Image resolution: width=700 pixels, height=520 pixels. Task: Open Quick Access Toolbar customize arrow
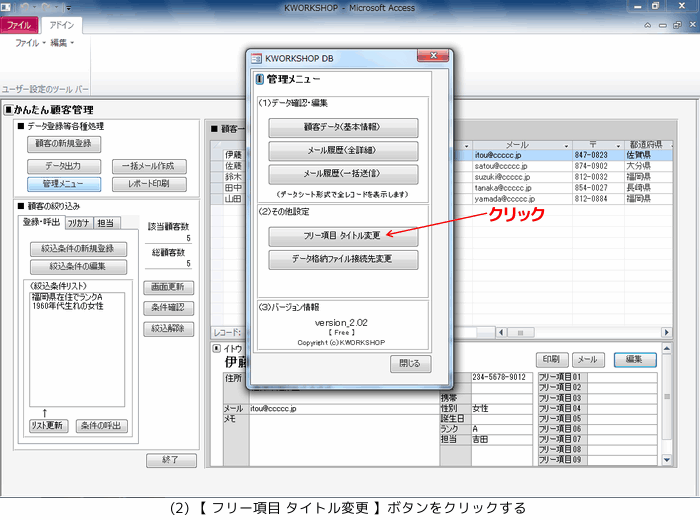(x=68, y=8)
